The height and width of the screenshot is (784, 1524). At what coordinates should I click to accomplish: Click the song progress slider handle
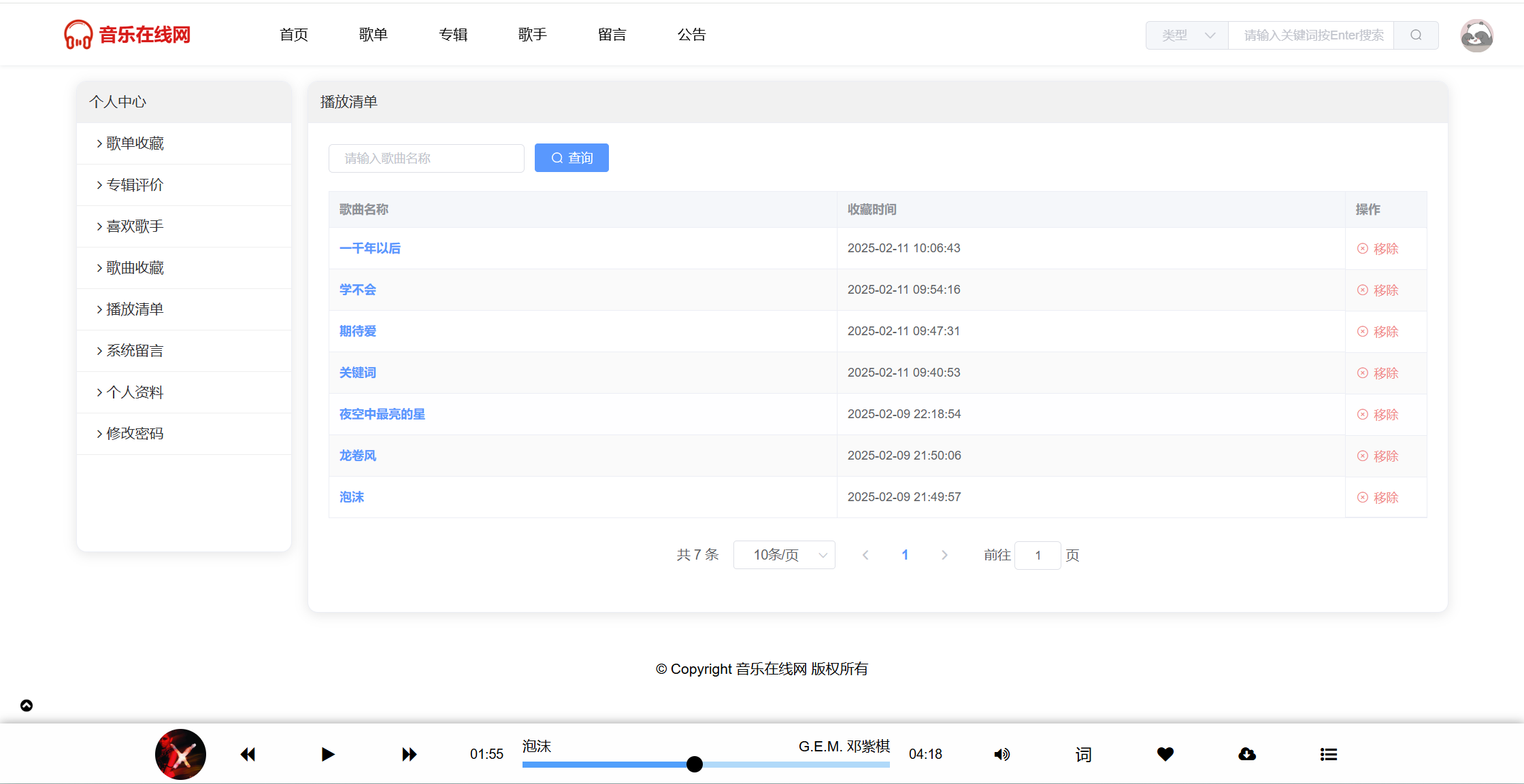[x=694, y=764]
